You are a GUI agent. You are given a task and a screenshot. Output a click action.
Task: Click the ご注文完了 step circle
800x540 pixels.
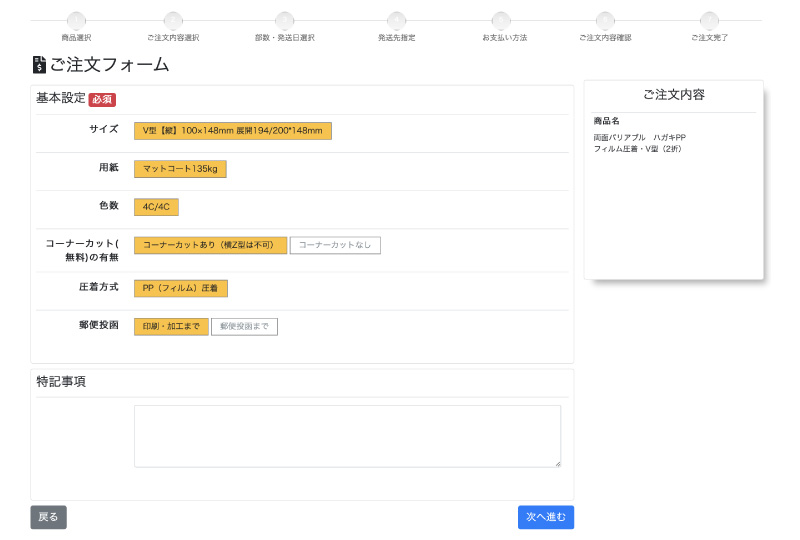tap(709, 20)
